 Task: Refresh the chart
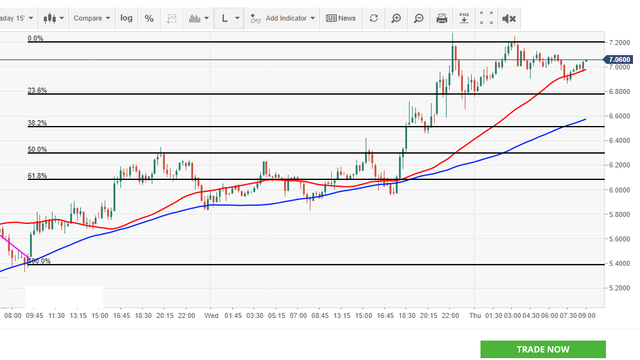click(373, 18)
